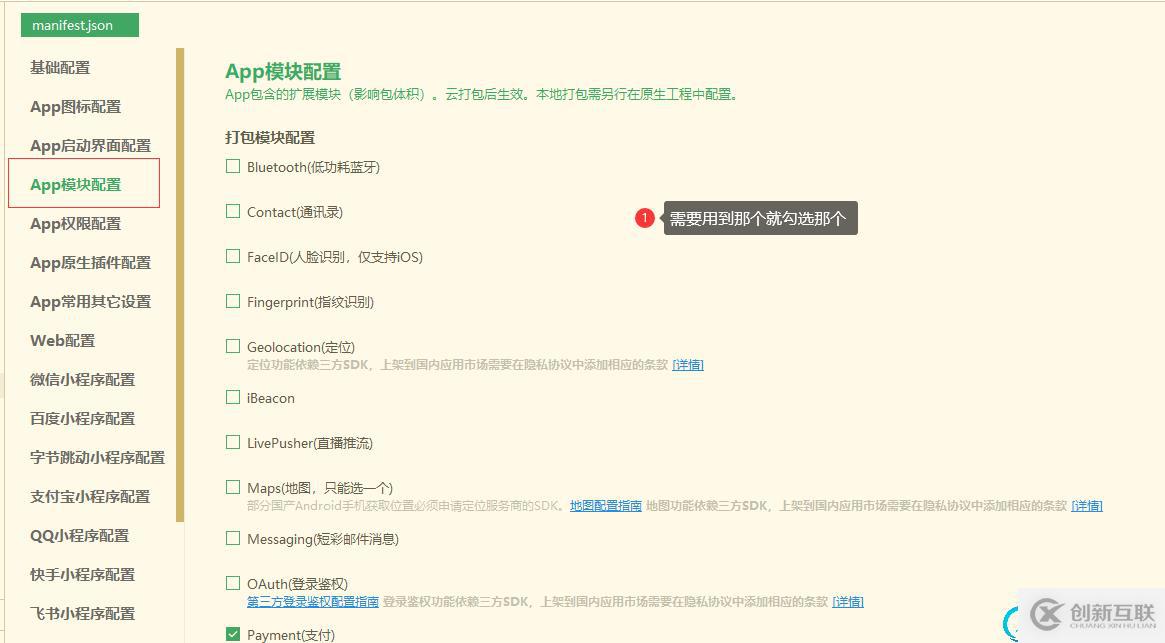The width and height of the screenshot is (1165, 643).
Task: Open the 地图配置指南 link
Action: [x=606, y=505]
